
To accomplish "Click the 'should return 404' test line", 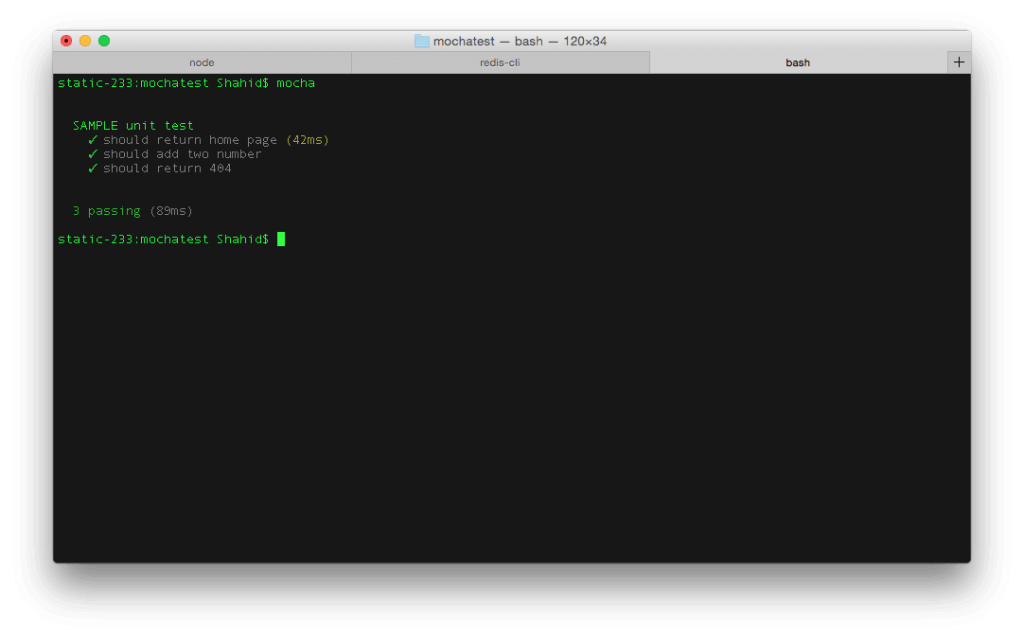I will click(166, 168).
